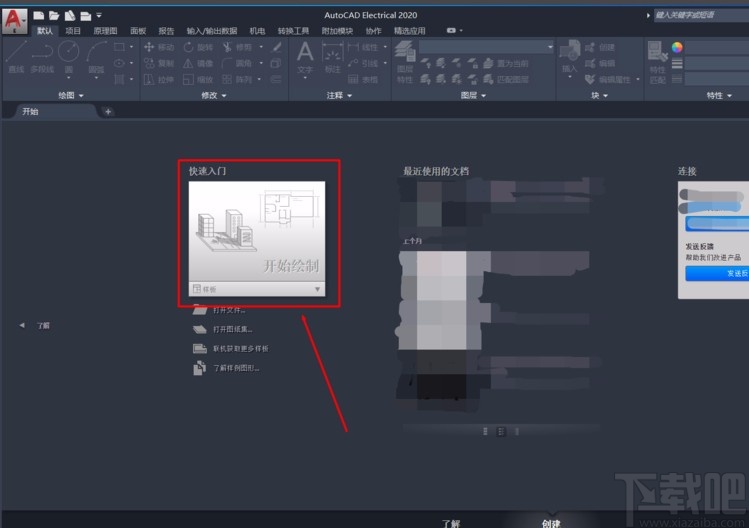Click the blue Send Feedback (发送反馈) button
The width and height of the screenshot is (749, 528).
click(717, 273)
